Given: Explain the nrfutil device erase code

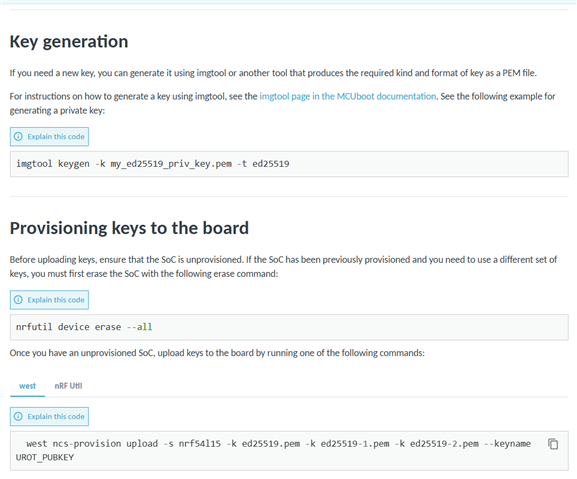Looking at the screenshot, I should pyautogui.click(x=49, y=300).
